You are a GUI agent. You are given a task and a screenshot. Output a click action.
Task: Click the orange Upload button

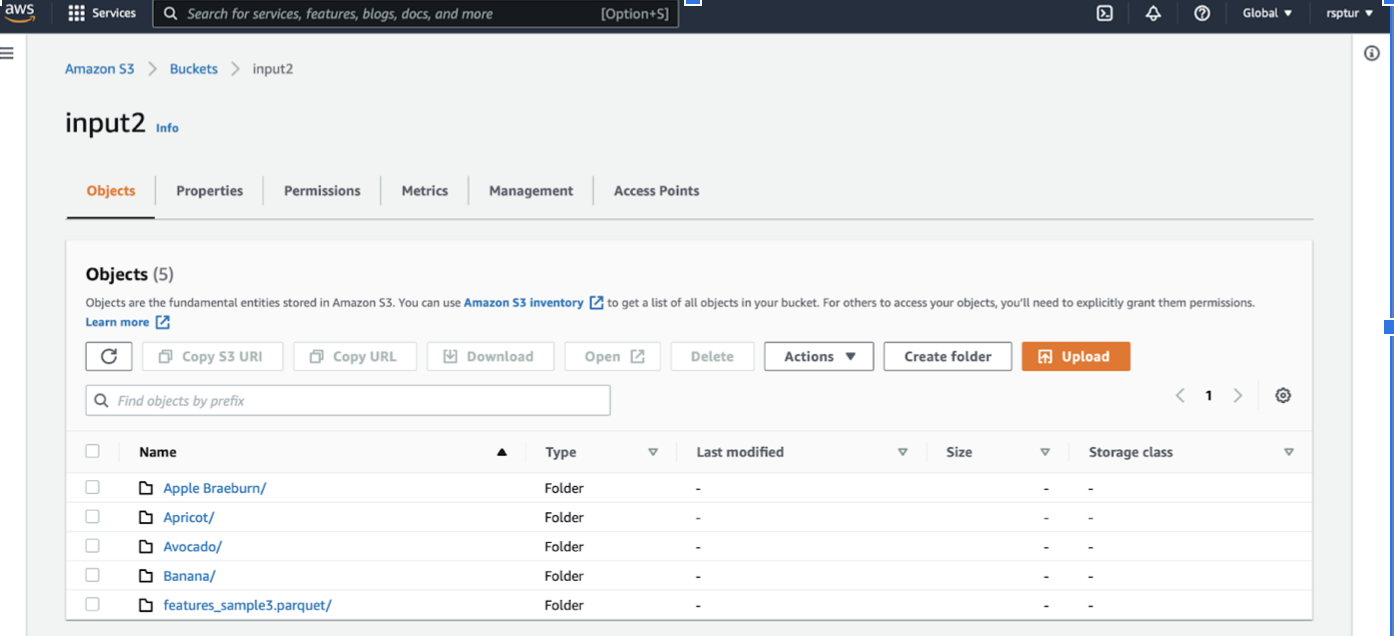1076,356
